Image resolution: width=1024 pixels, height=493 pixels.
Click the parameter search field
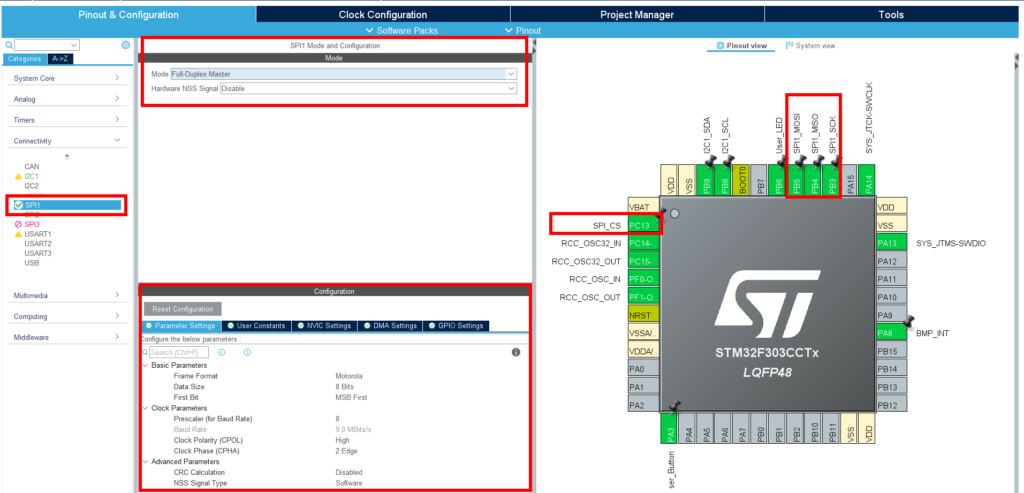(x=179, y=352)
